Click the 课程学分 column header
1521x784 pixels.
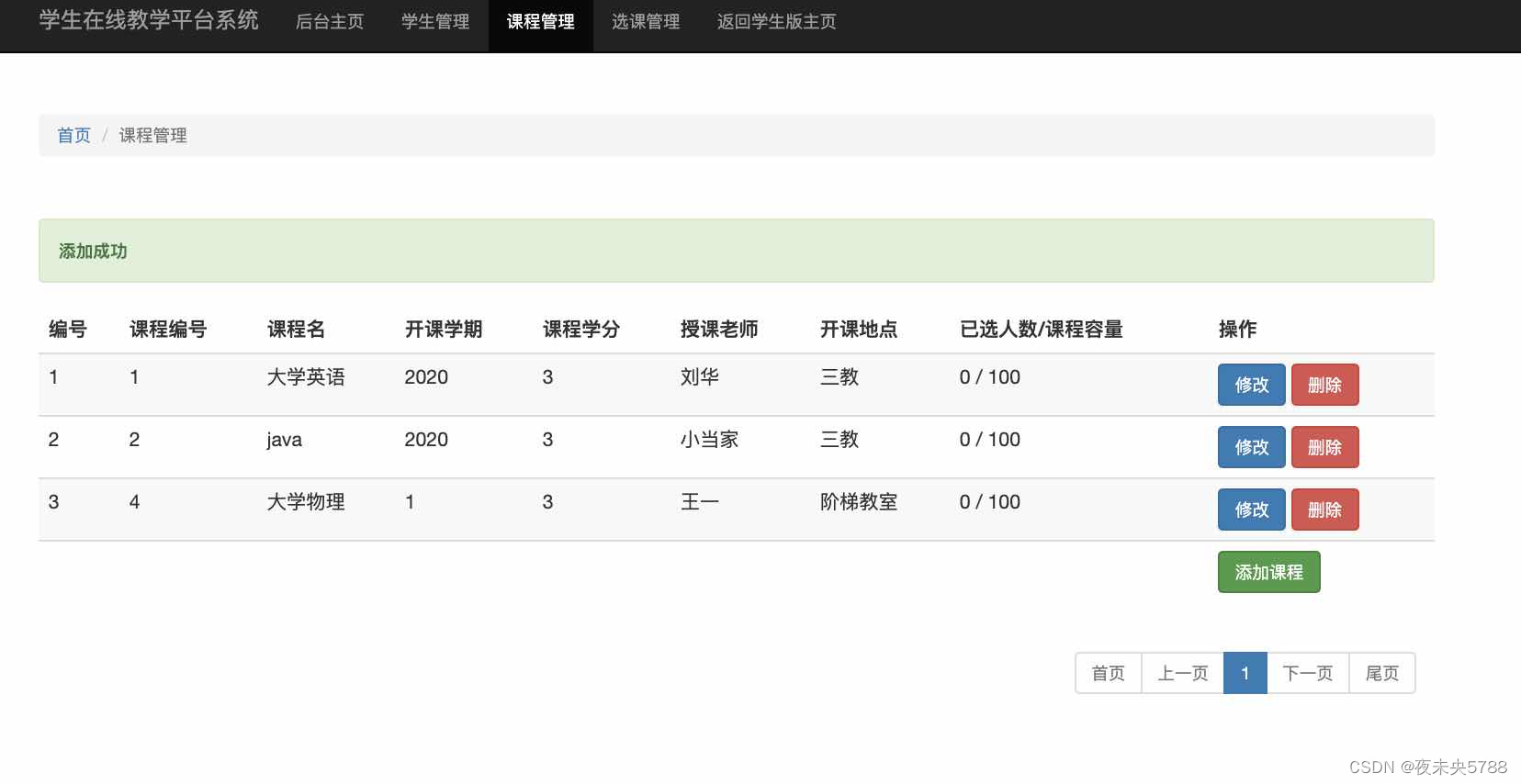[581, 329]
